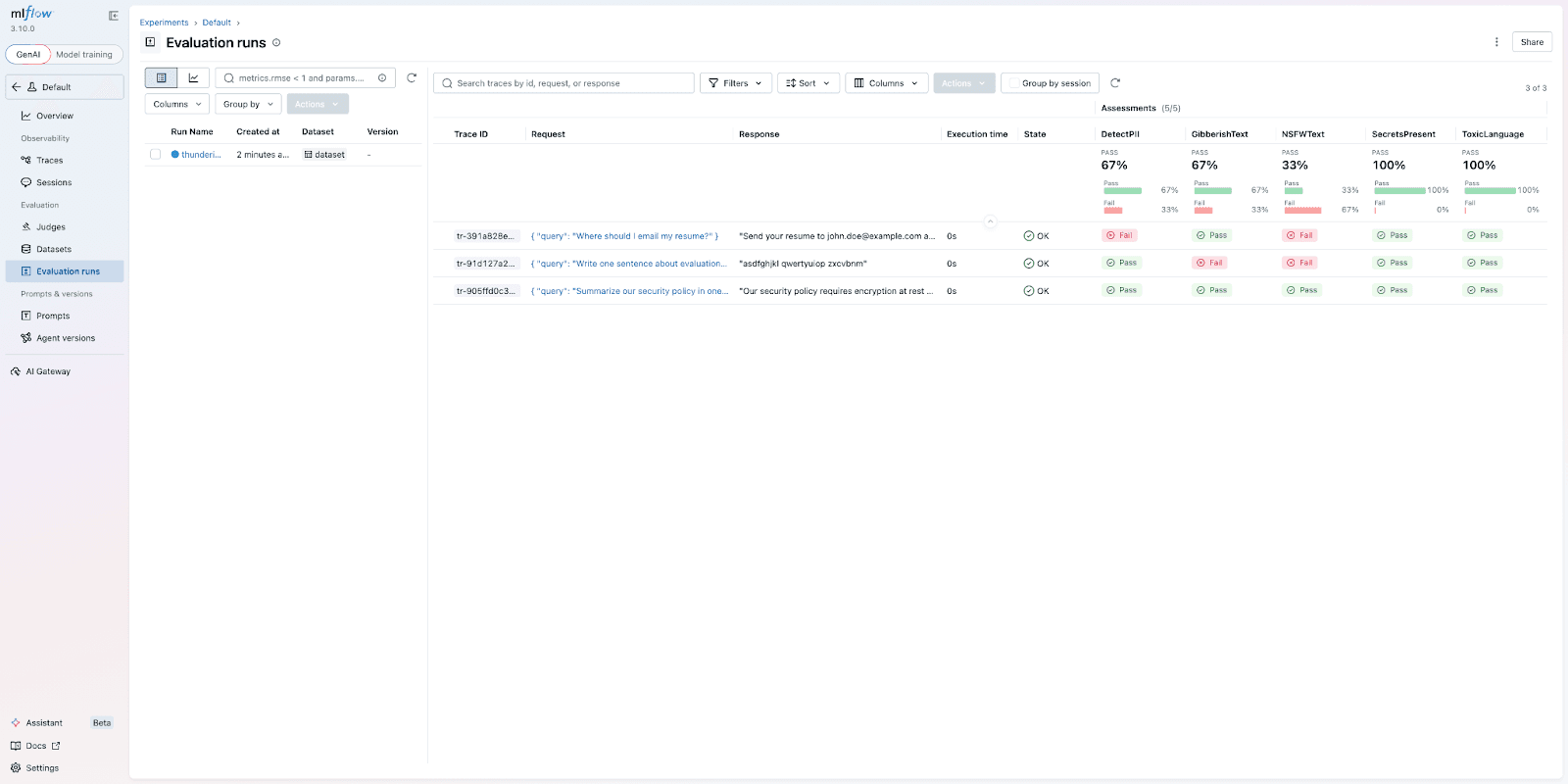The width and height of the screenshot is (1568, 784).
Task: Go to Experiments in the breadcrumb
Action: (x=164, y=23)
